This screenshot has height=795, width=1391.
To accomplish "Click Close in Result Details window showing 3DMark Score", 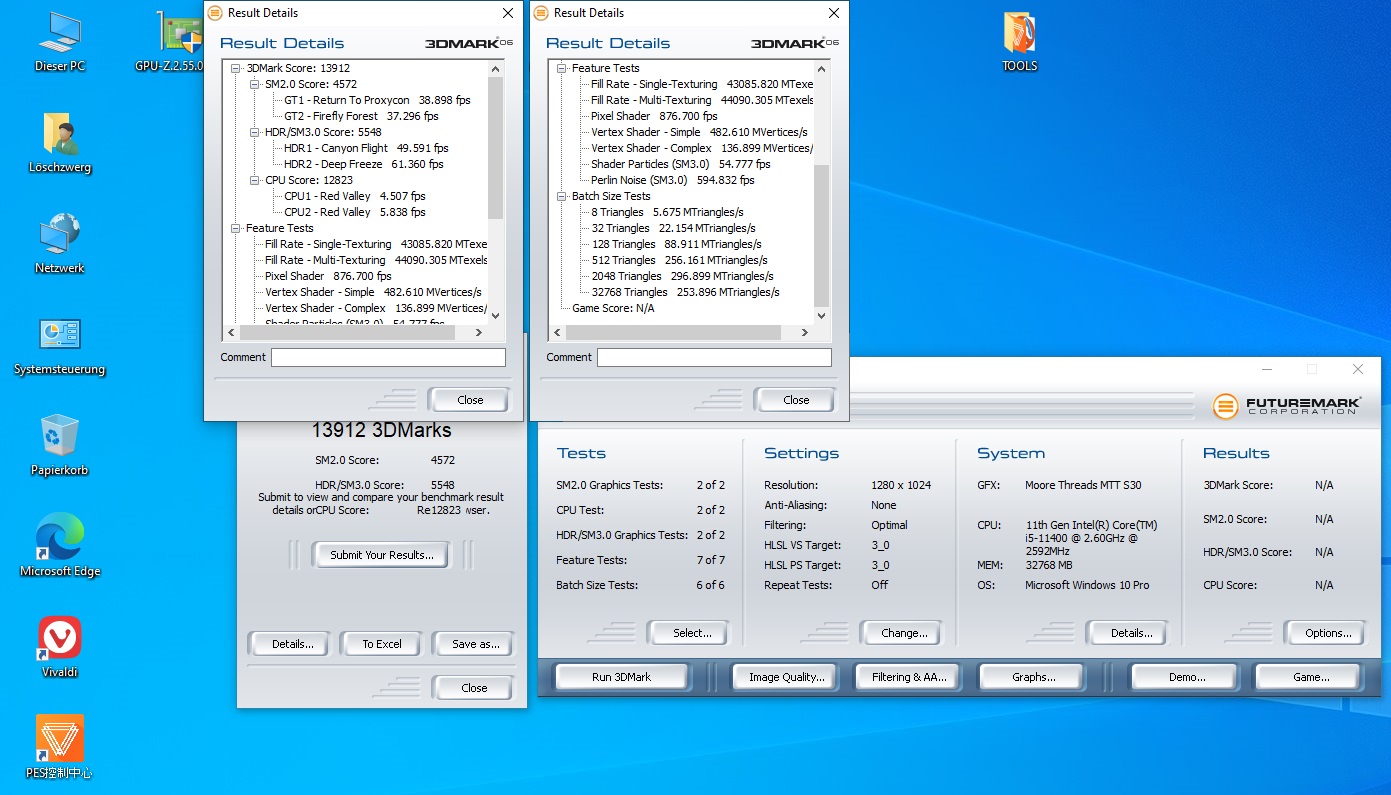I will (470, 400).
